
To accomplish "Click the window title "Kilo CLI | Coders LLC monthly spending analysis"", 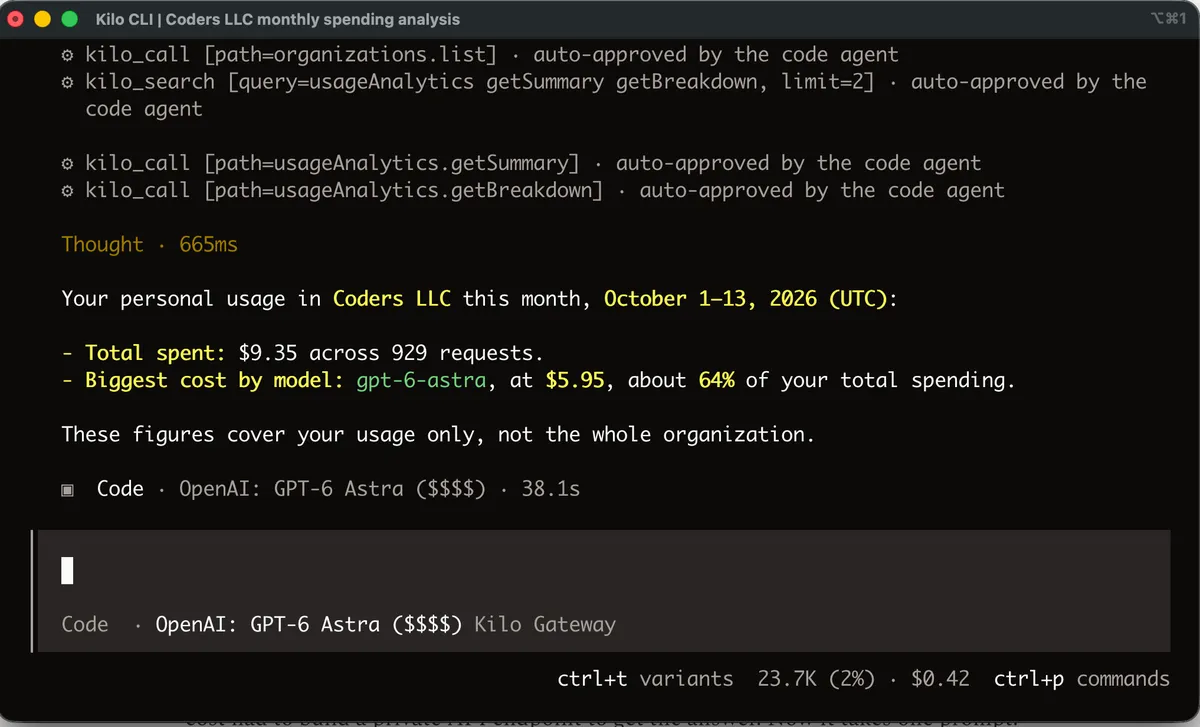I will click(x=279, y=19).
